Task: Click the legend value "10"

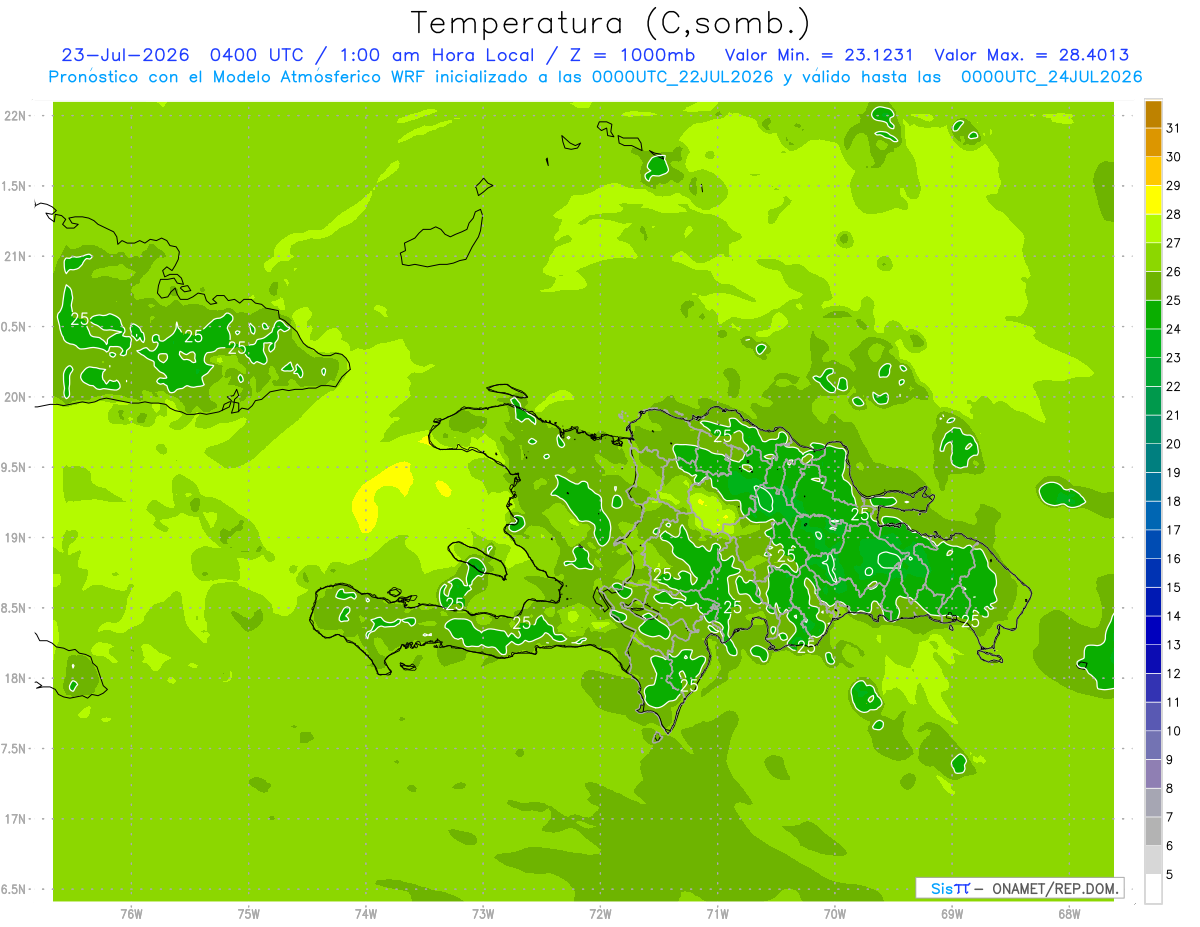Action: point(1174,731)
